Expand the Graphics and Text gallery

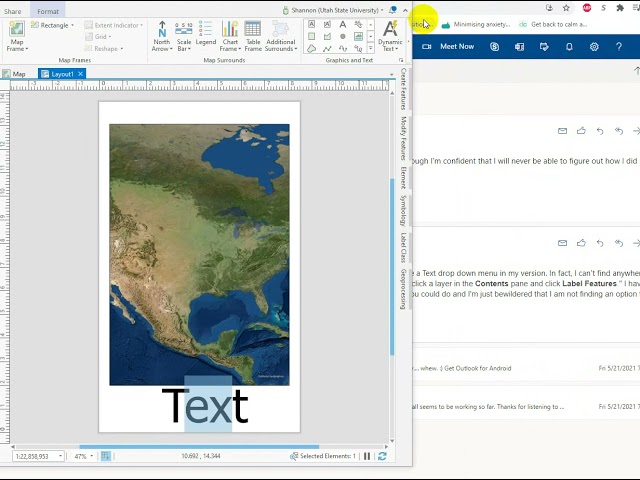[x=371, y=49]
